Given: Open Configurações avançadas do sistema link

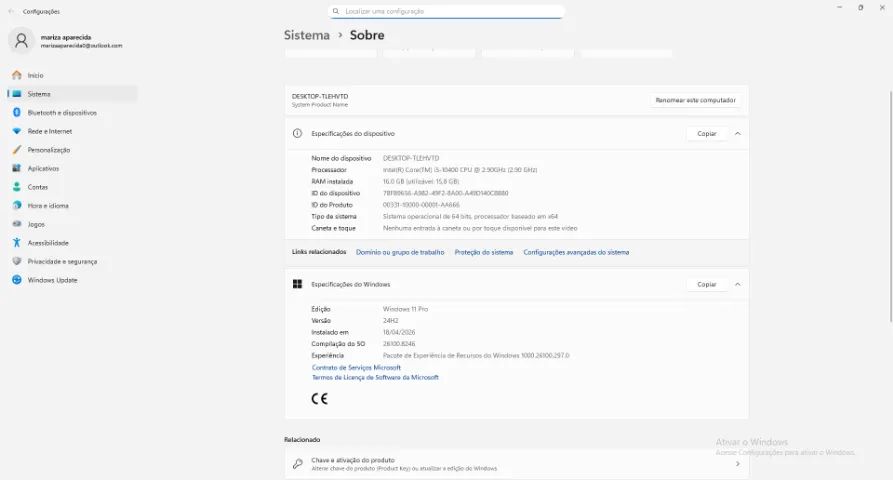Looking at the screenshot, I should 576,252.
